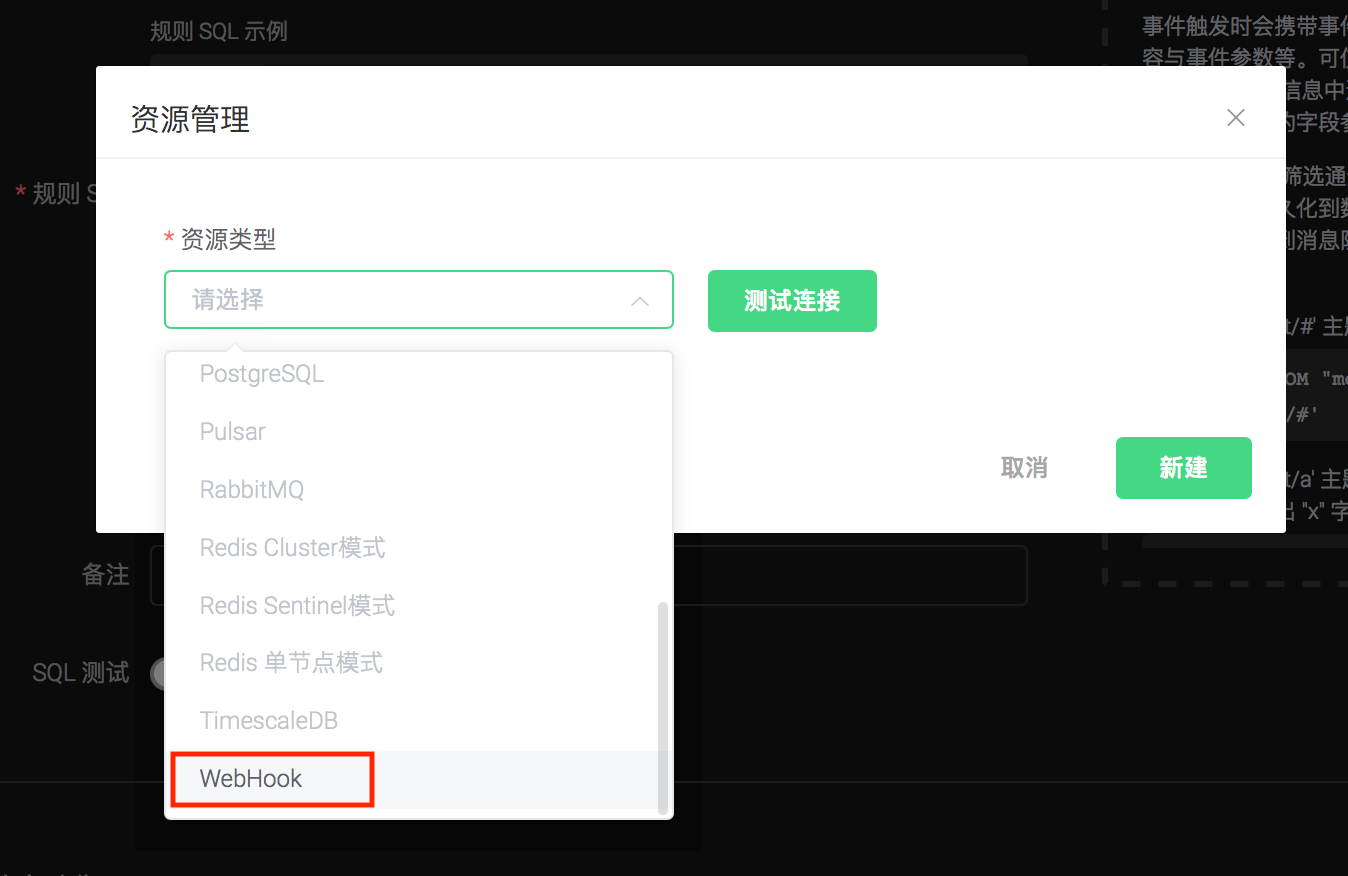Image resolution: width=1348 pixels, height=876 pixels.
Task: Collapse the 资源类型 dropdown via its chevron
Action: click(639, 299)
